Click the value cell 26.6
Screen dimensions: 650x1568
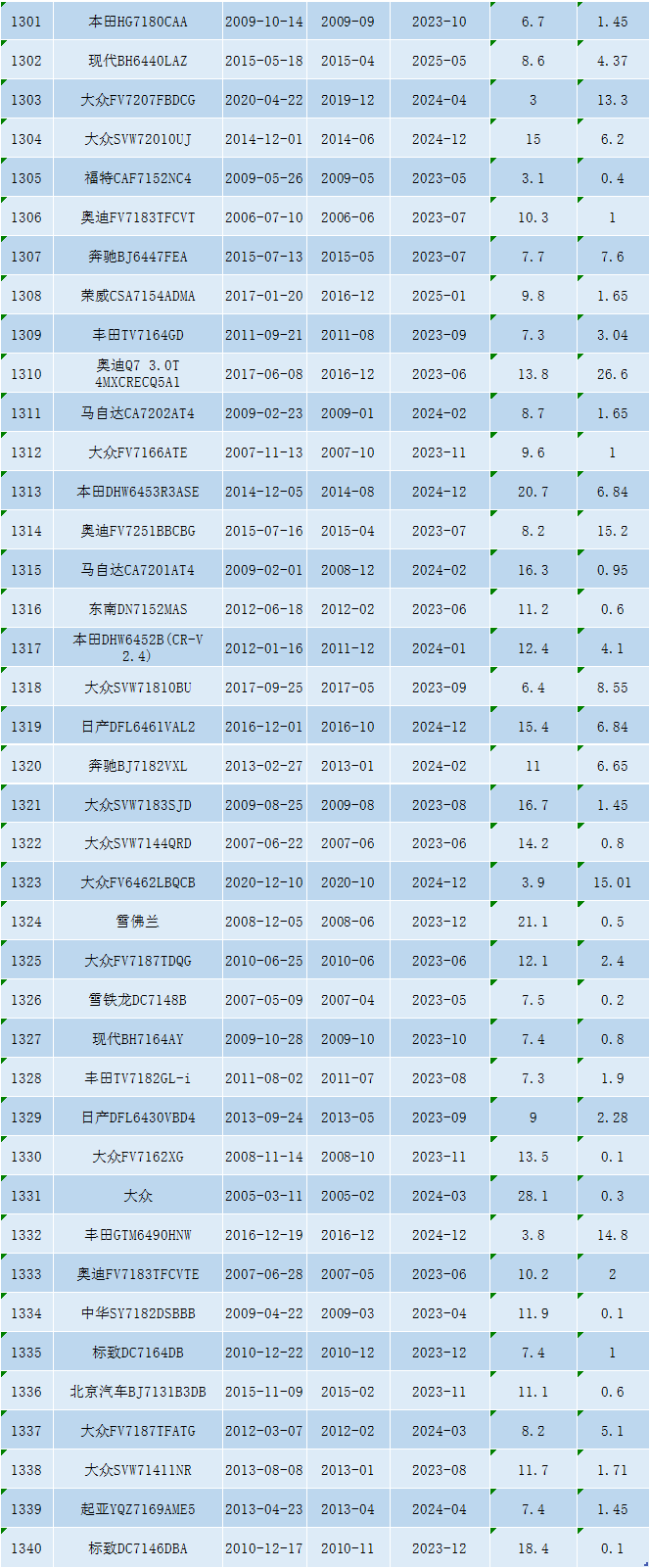613,374
